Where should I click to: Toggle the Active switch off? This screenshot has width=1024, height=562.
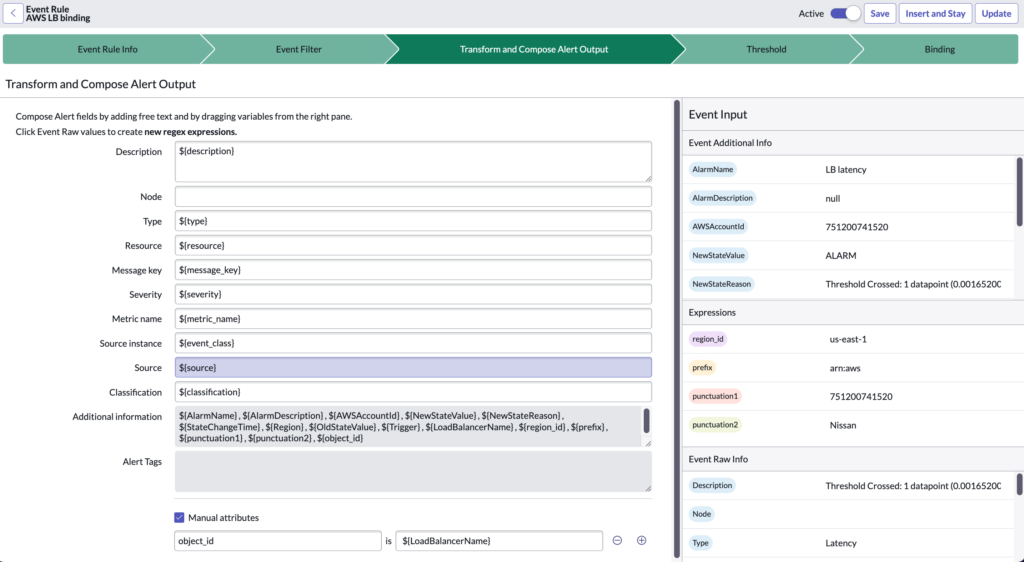click(x=845, y=14)
